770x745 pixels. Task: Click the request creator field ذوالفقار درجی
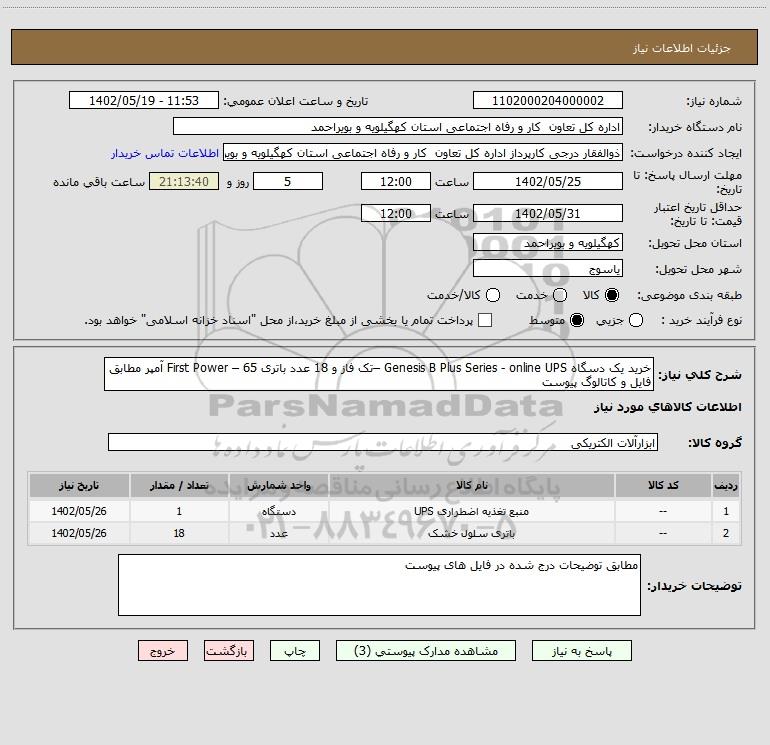point(423,153)
